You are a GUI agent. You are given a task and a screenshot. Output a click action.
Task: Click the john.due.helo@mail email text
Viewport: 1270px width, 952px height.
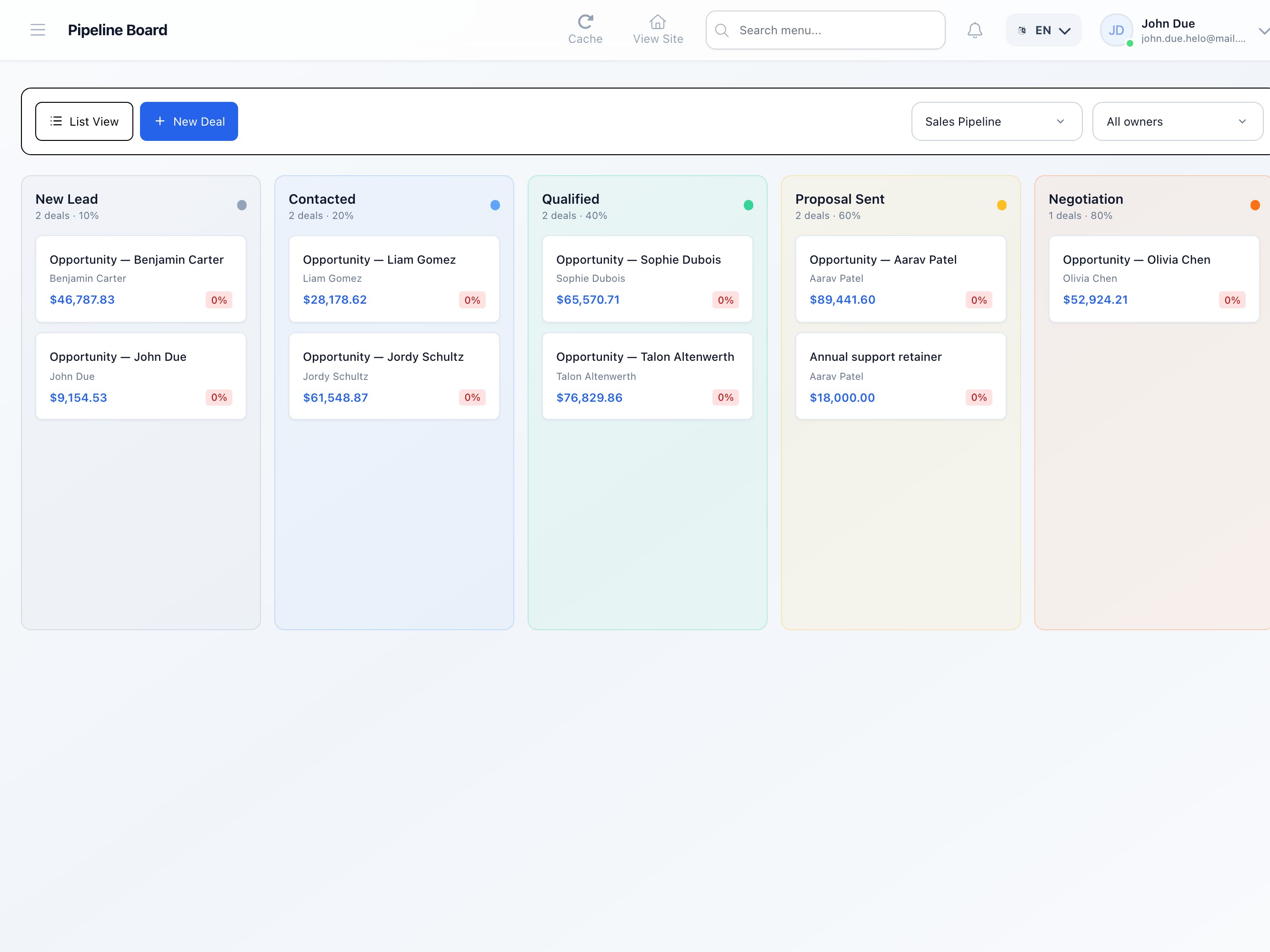1193,39
